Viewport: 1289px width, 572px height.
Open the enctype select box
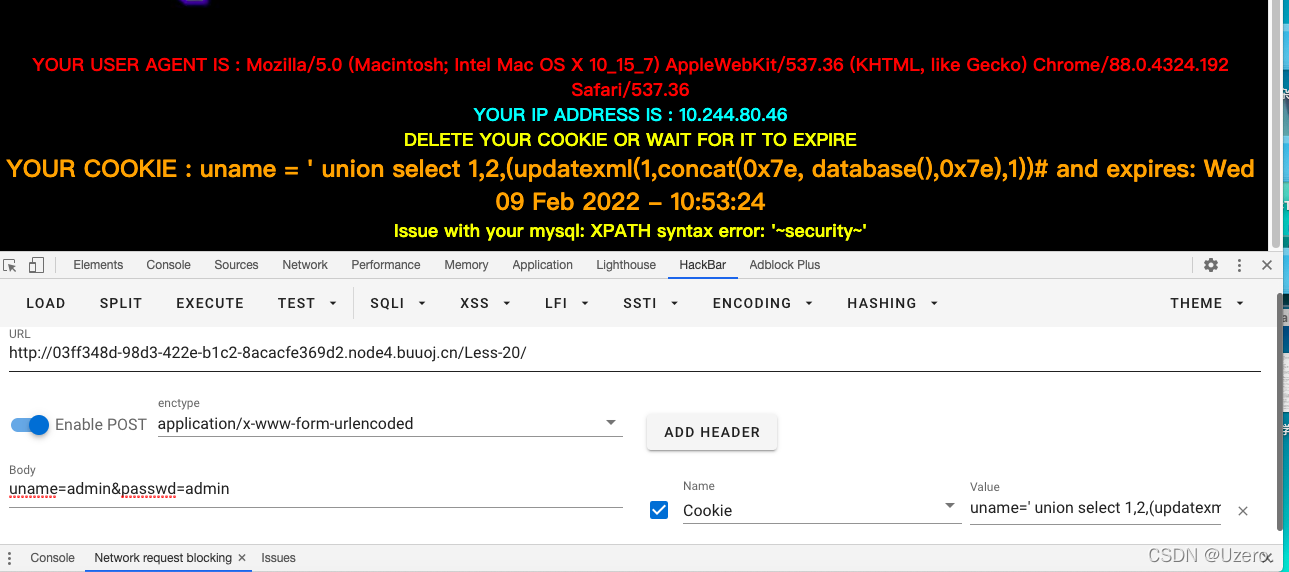coord(390,423)
